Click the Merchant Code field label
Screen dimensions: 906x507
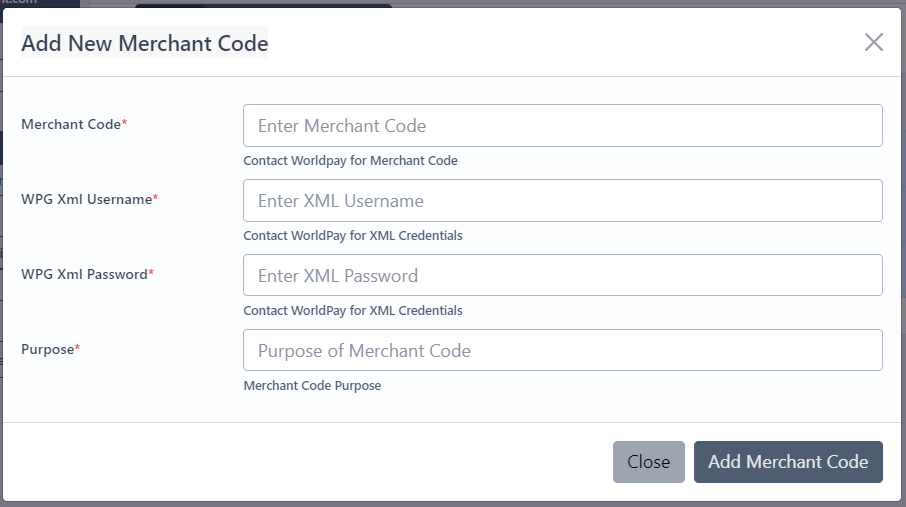[71, 124]
